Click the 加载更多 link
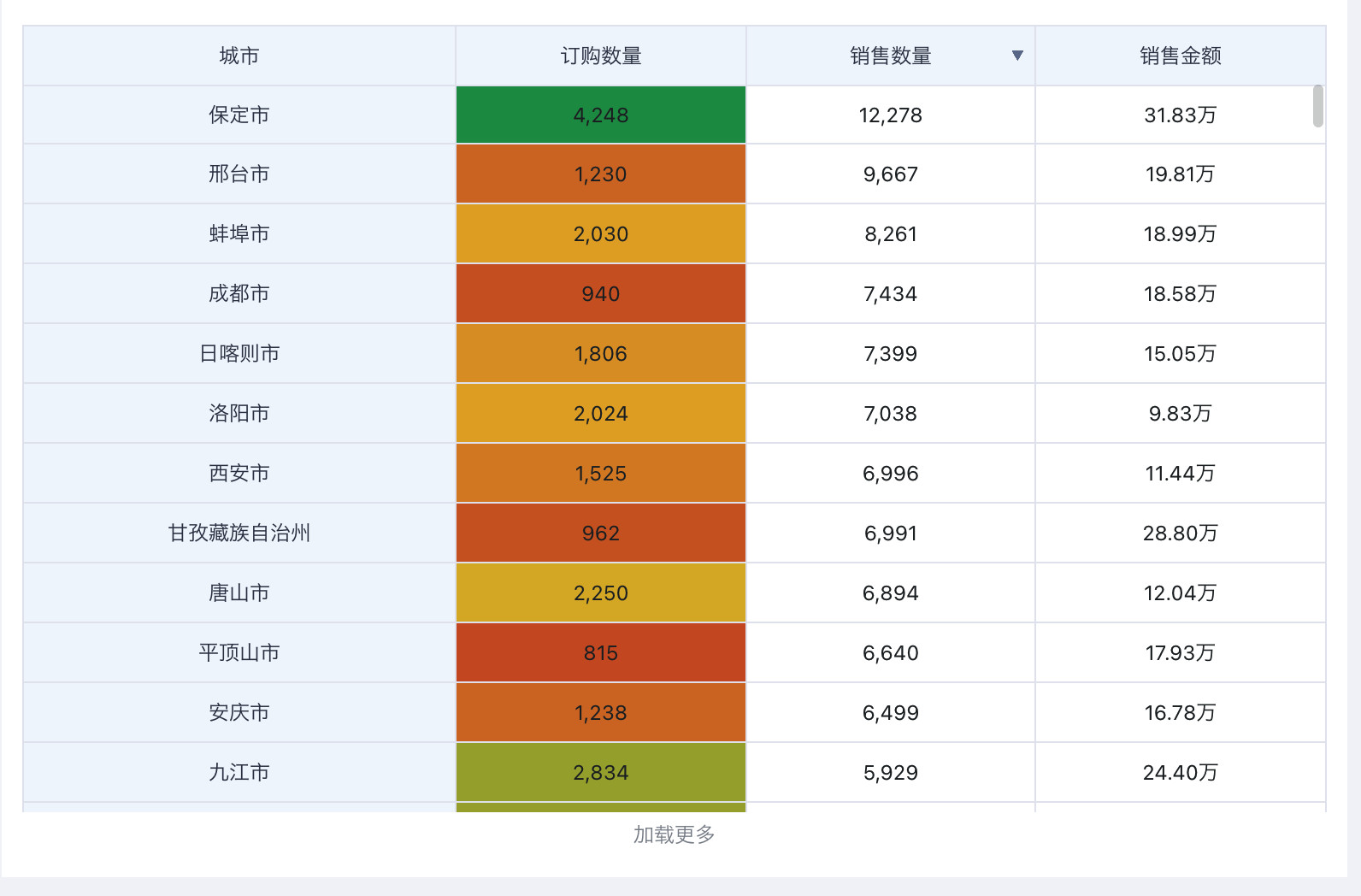 click(674, 834)
